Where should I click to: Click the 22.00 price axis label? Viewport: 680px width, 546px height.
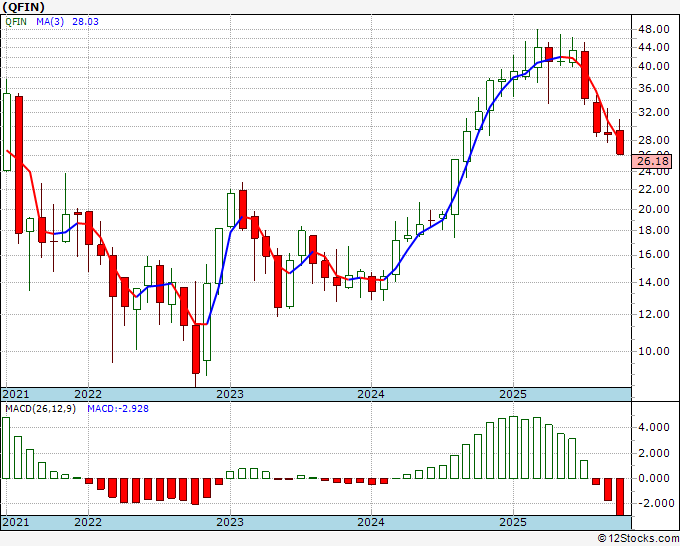pos(654,189)
